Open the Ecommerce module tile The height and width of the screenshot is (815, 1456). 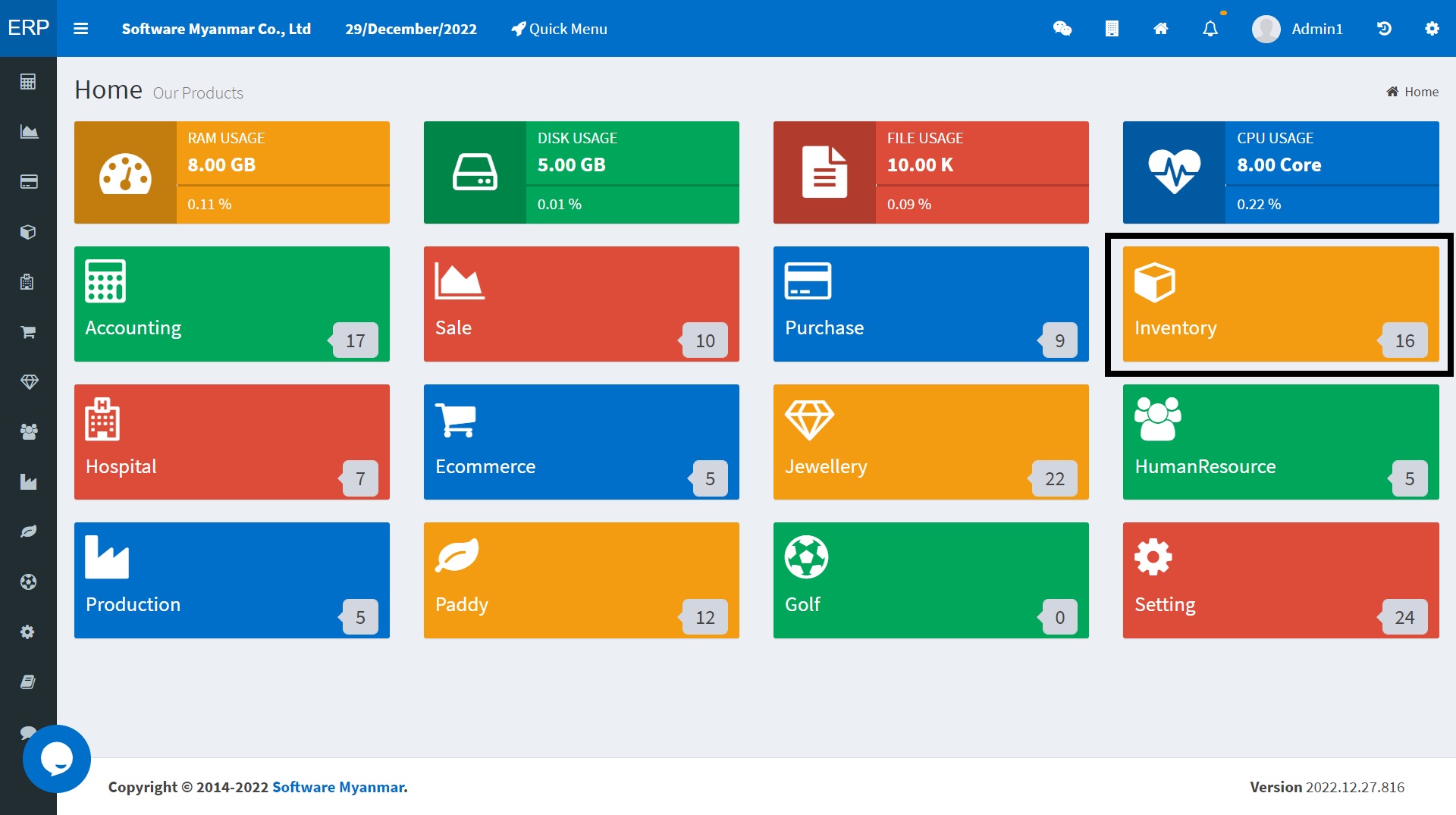[x=582, y=442]
